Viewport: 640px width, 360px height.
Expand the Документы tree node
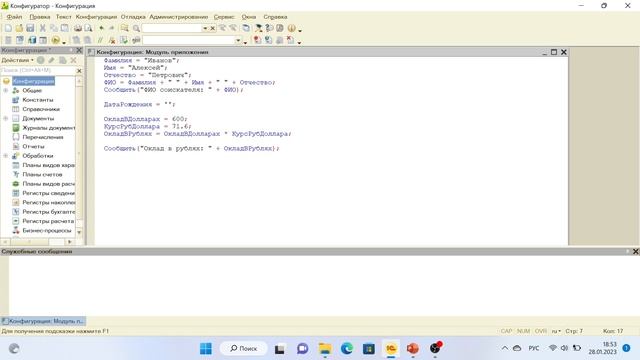6,118
